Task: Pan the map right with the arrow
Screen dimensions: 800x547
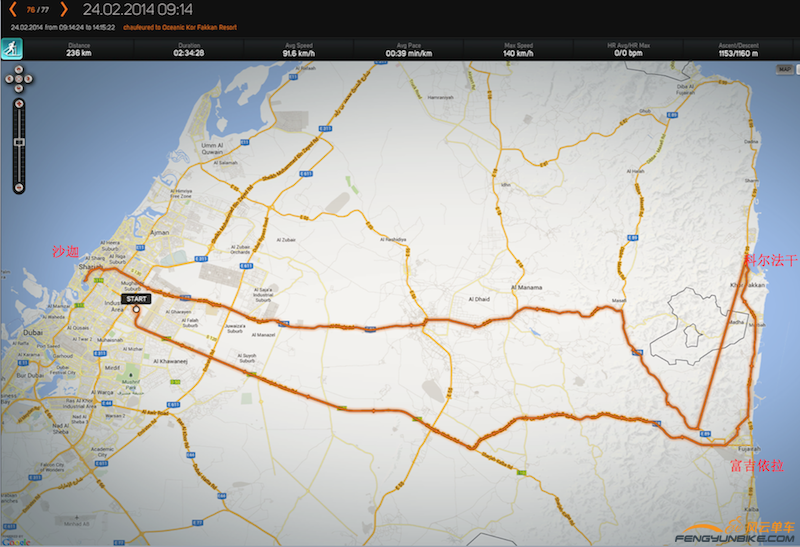Action: 28,79
